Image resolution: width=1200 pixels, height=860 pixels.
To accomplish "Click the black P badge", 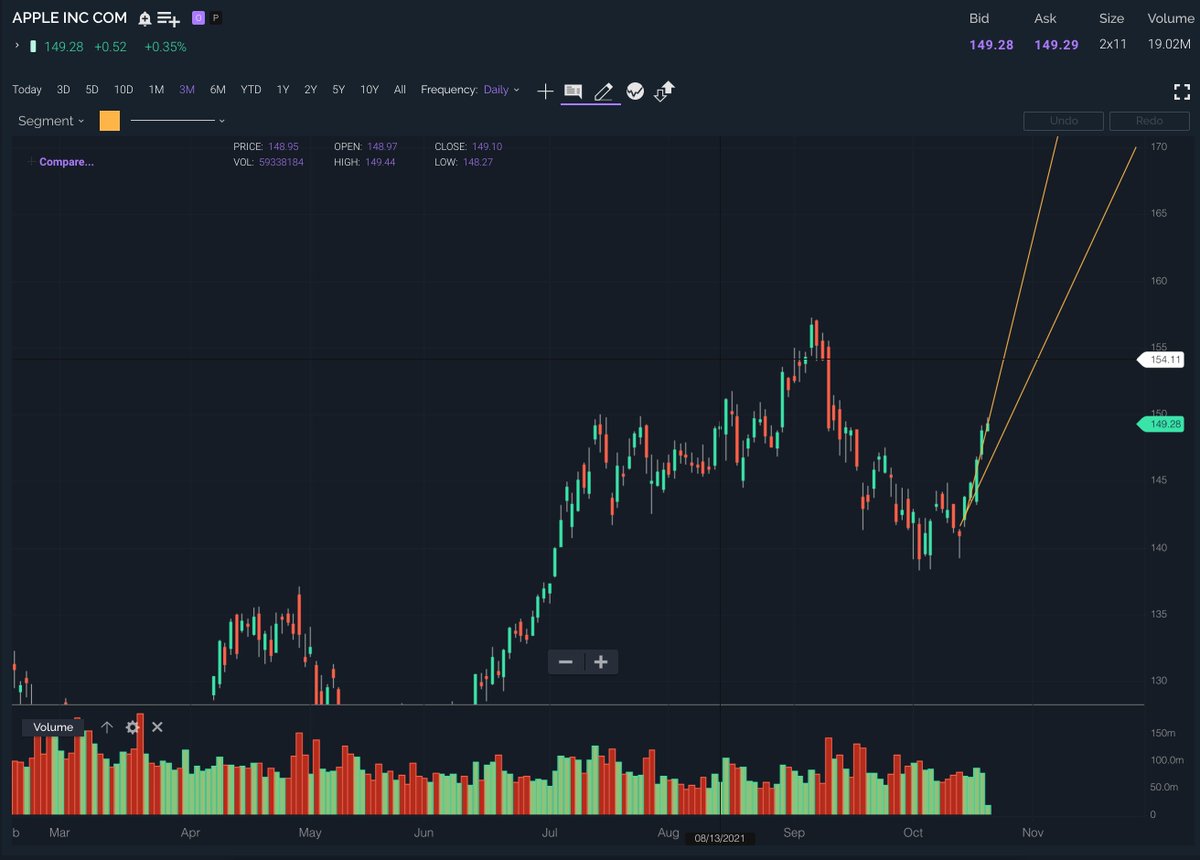I will [217, 18].
